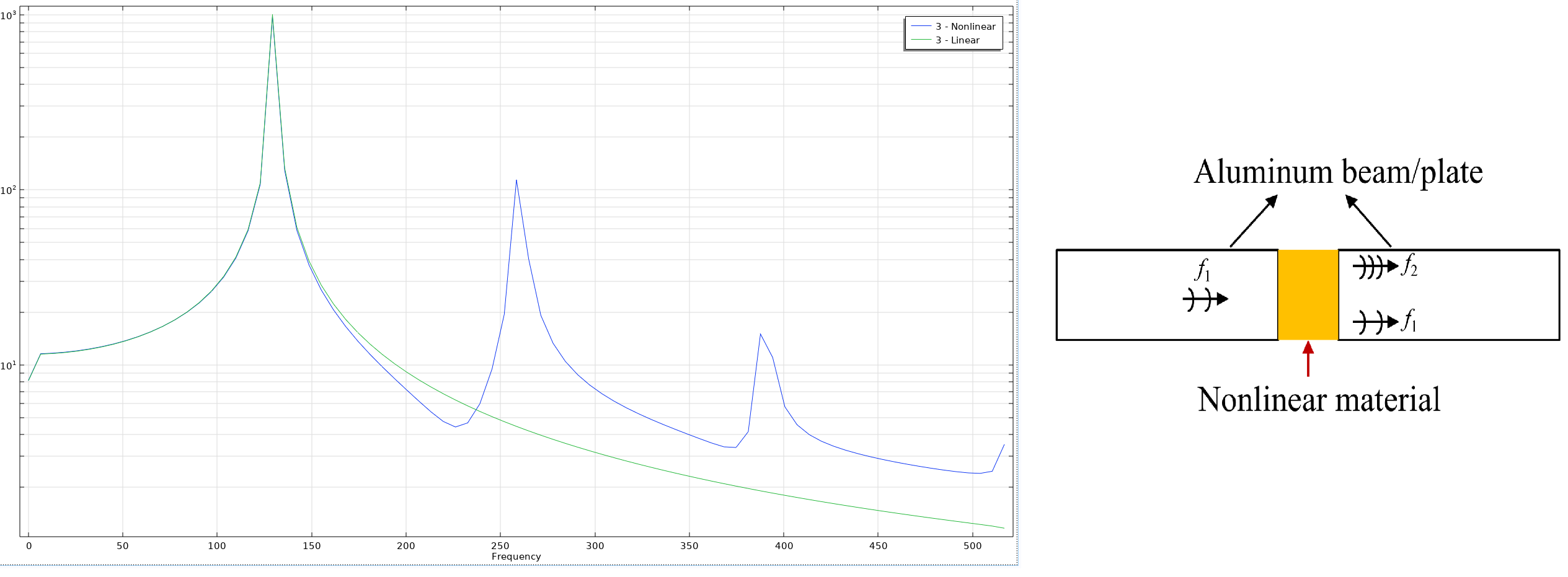The height and width of the screenshot is (577, 1568).
Task: Click the 0 x-axis tick label
Action: [x=29, y=546]
